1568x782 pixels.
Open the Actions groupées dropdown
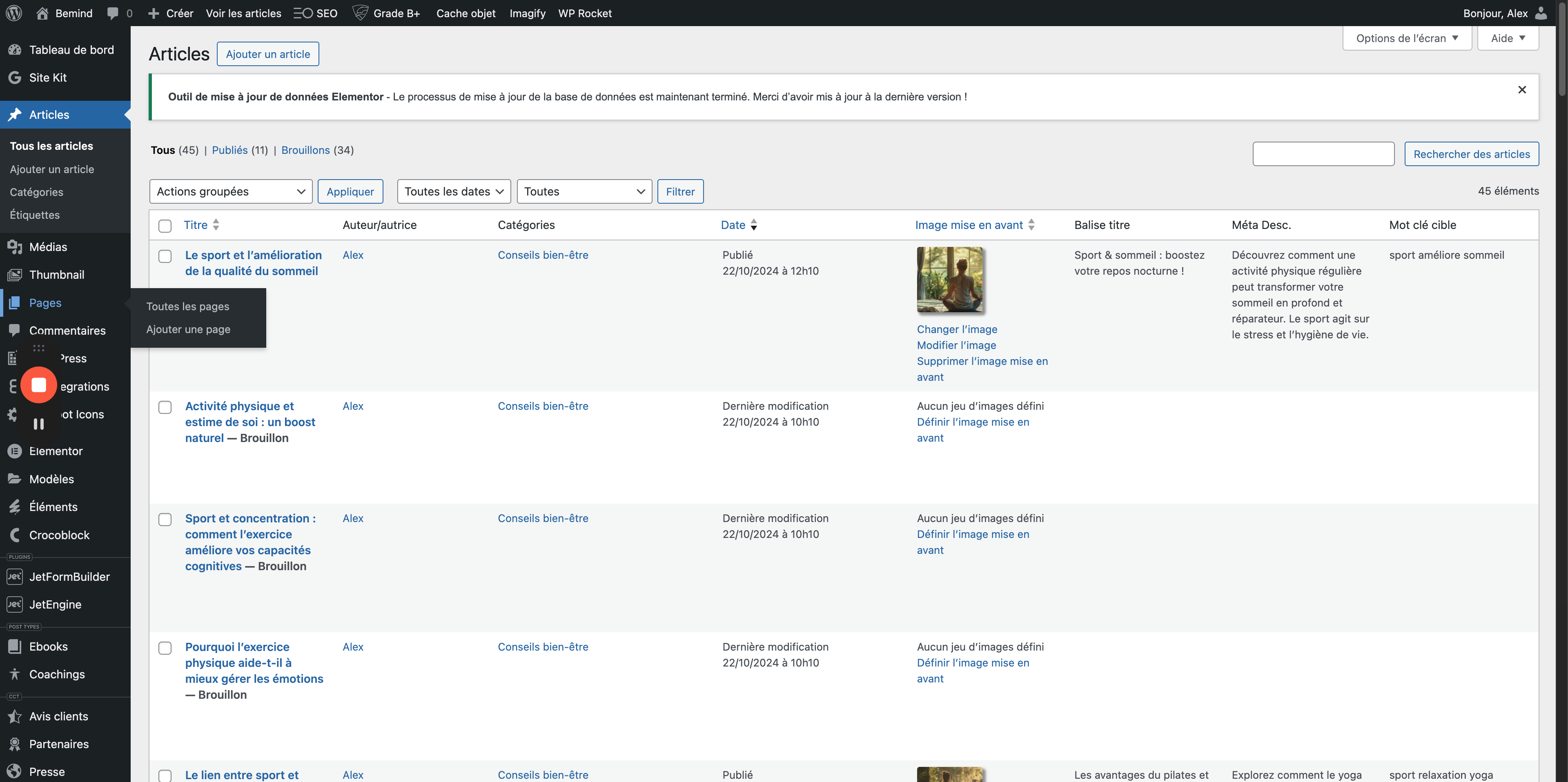tap(231, 191)
